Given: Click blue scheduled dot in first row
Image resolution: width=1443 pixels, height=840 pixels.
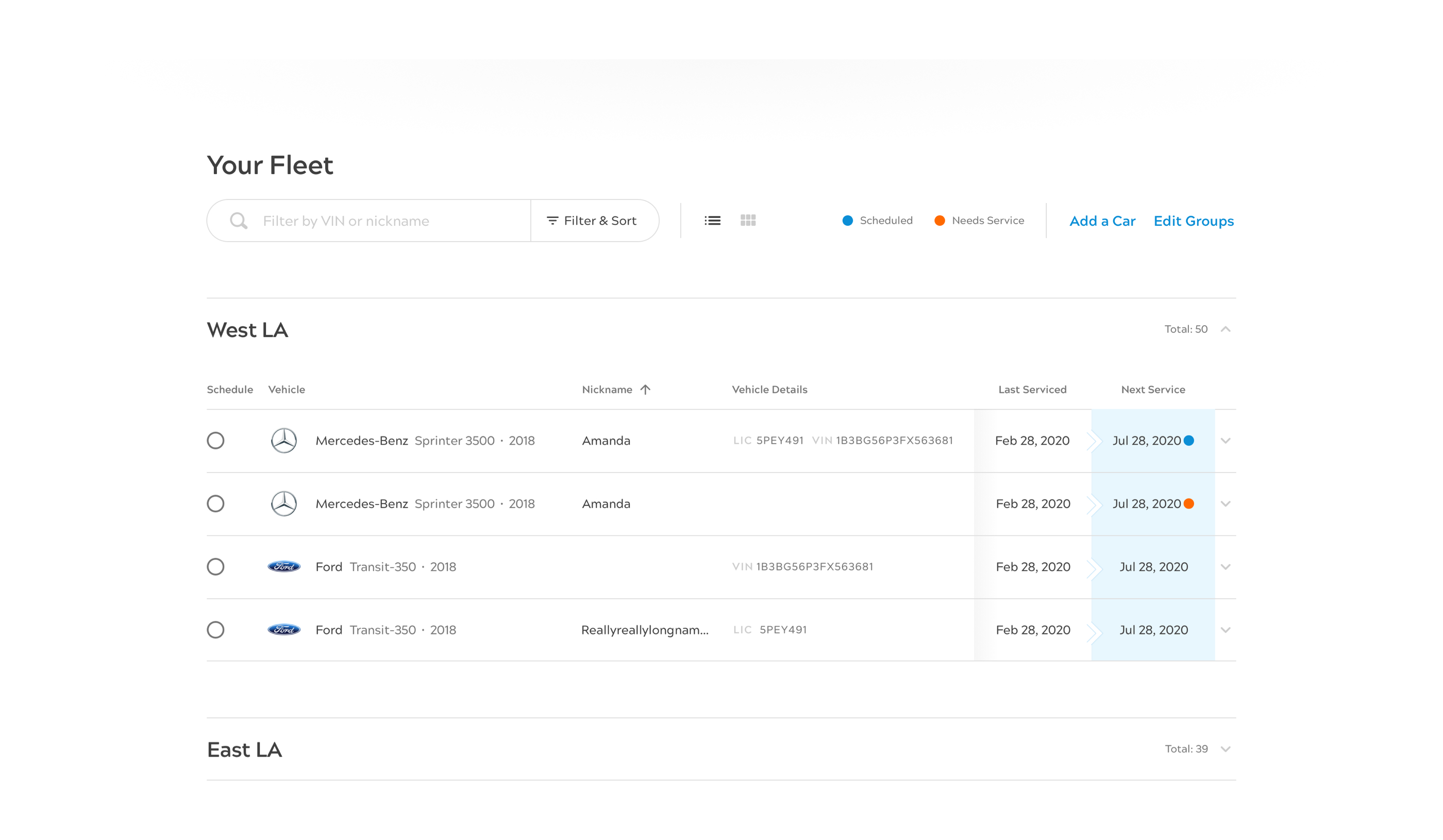Looking at the screenshot, I should click(x=1189, y=440).
